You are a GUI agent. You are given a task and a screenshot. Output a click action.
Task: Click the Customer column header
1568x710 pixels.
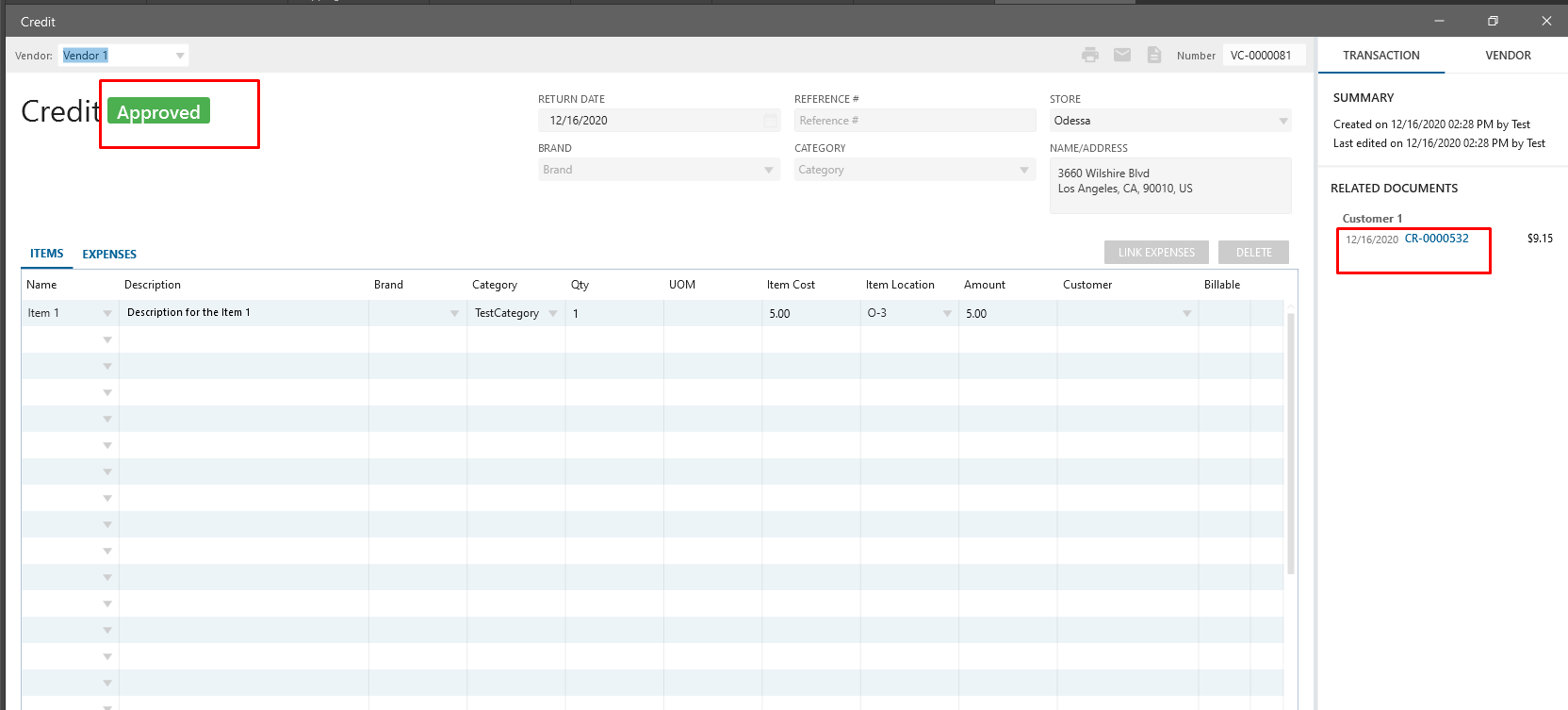tap(1087, 285)
